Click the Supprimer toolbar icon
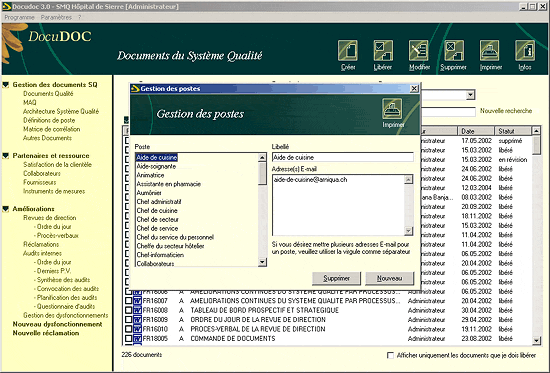This screenshot has width=550, height=373. (x=454, y=51)
